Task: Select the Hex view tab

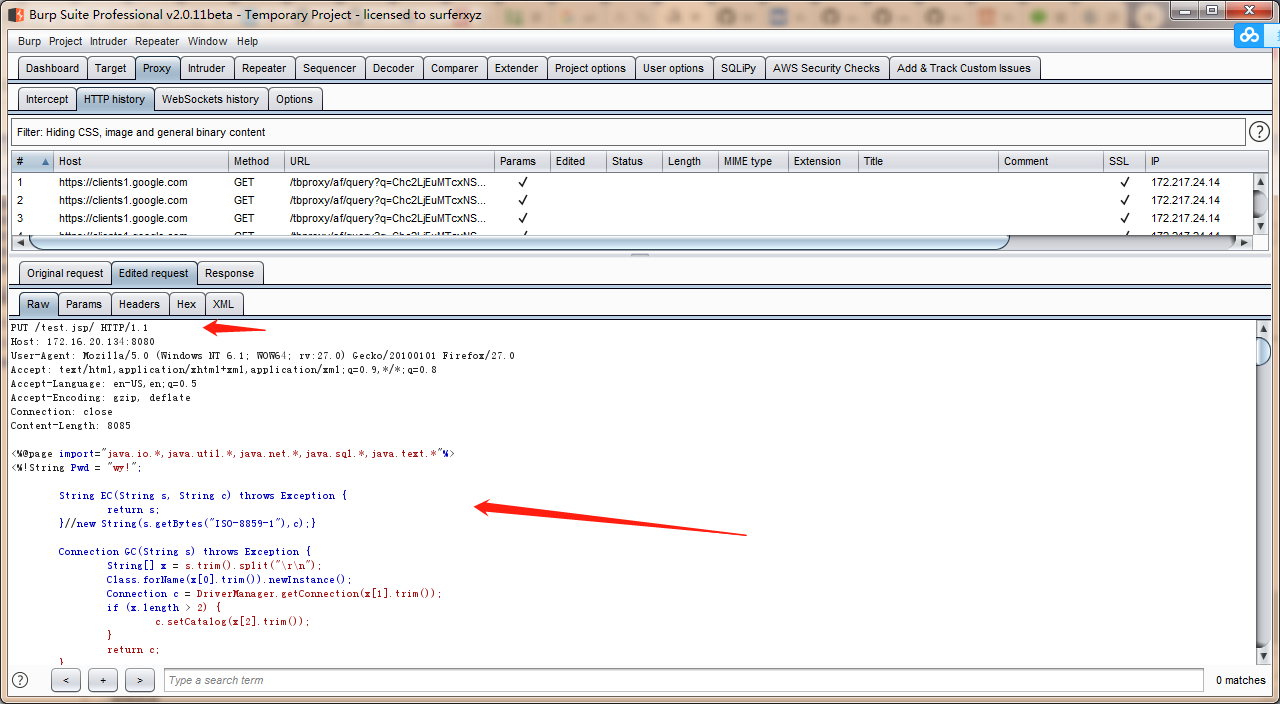Action: click(187, 304)
